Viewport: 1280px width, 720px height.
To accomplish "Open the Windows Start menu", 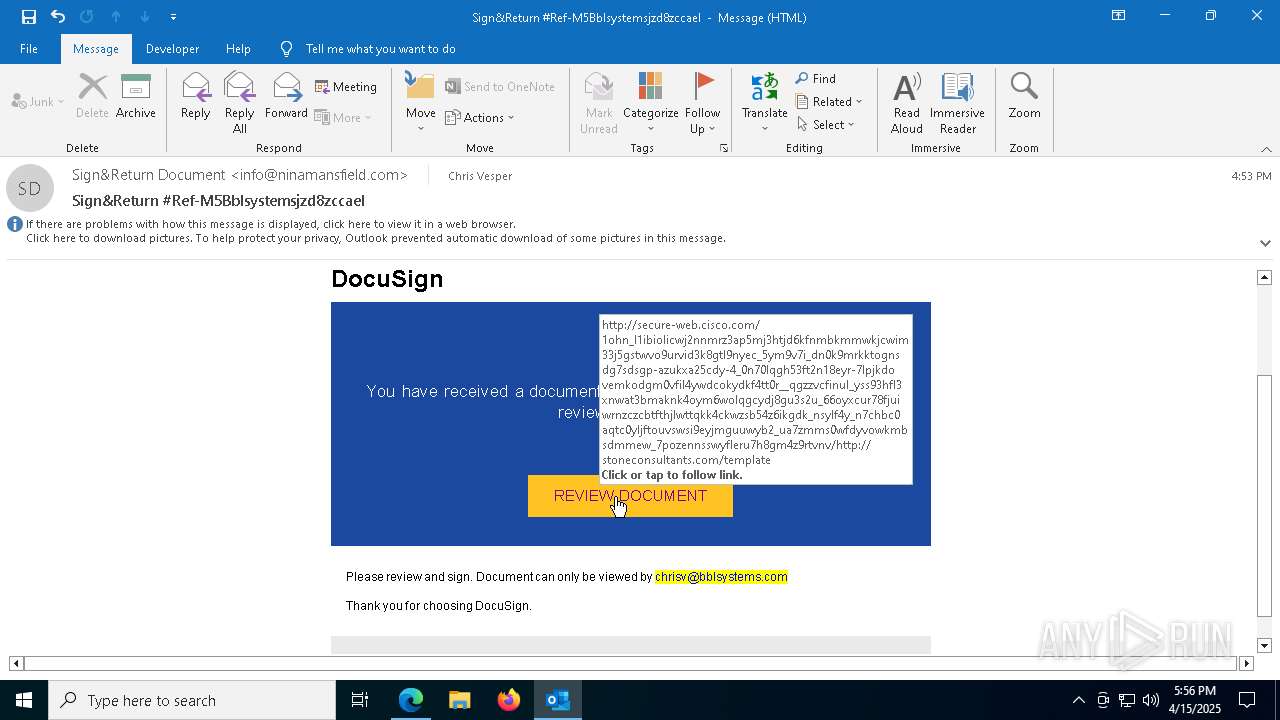I will [24, 700].
